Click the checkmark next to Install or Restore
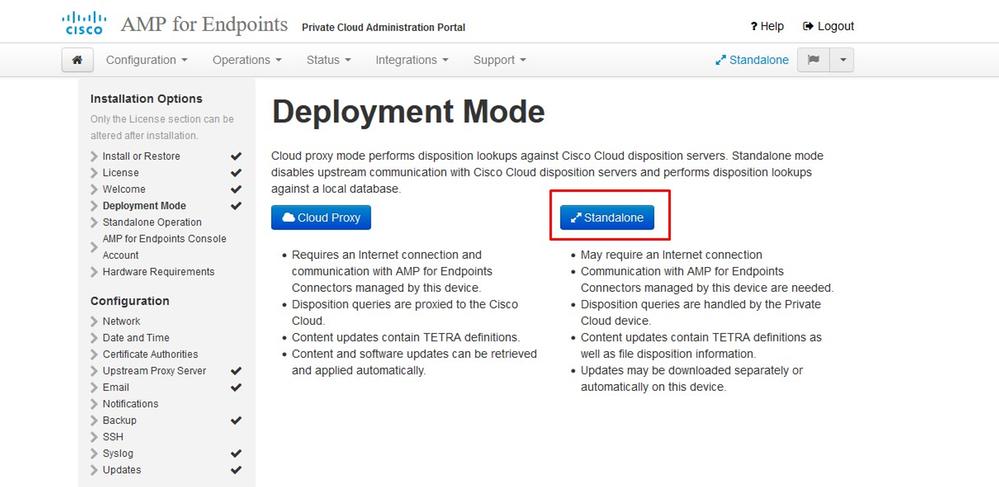The width and height of the screenshot is (999, 487). pos(236,156)
